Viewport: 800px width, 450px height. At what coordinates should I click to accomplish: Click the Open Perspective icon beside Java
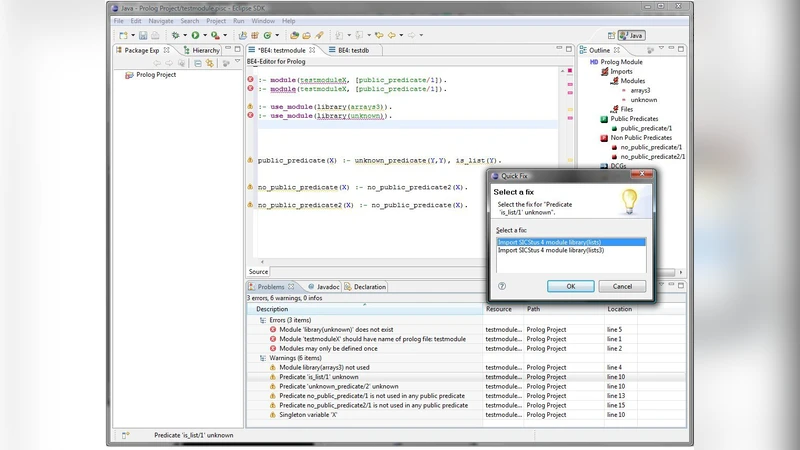pyautogui.click(x=612, y=35)
